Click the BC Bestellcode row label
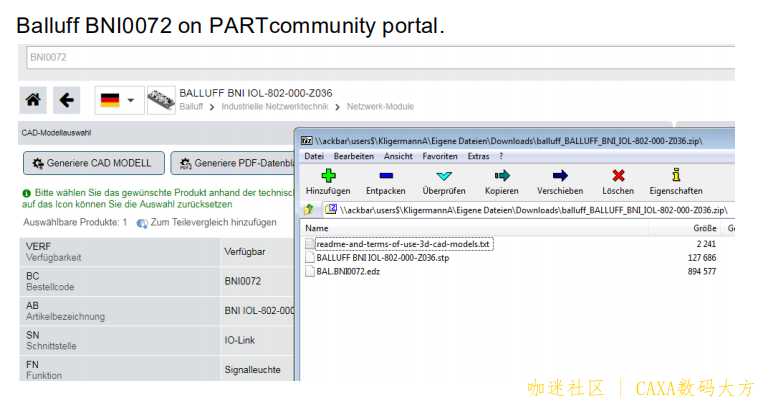The image size is (757, 403). pyautogui.click(x=120, y=281)
